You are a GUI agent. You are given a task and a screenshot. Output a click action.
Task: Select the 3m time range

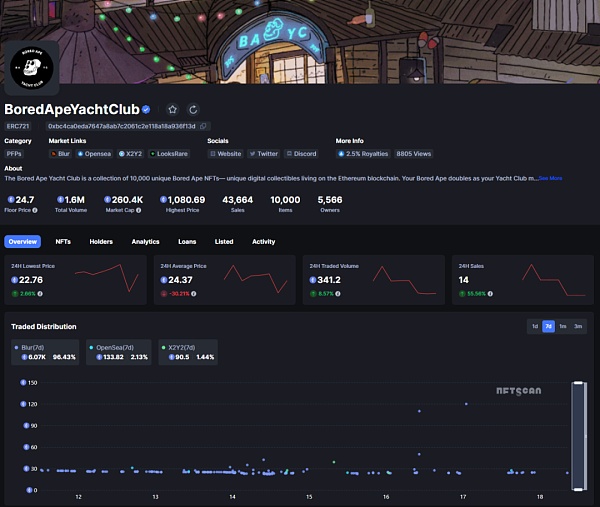pos(578,326)
